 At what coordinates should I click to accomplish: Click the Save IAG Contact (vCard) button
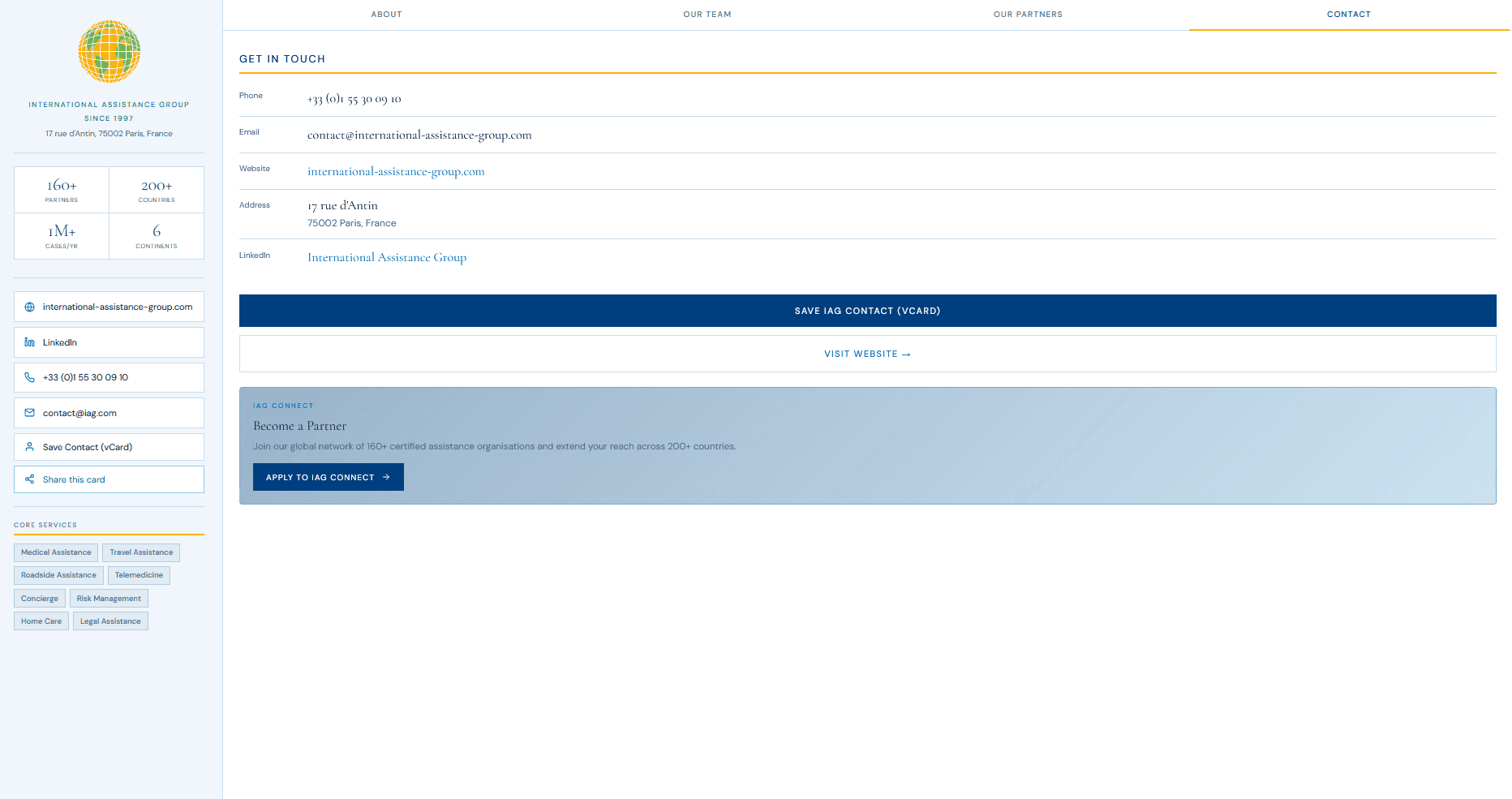click(867, 311)
